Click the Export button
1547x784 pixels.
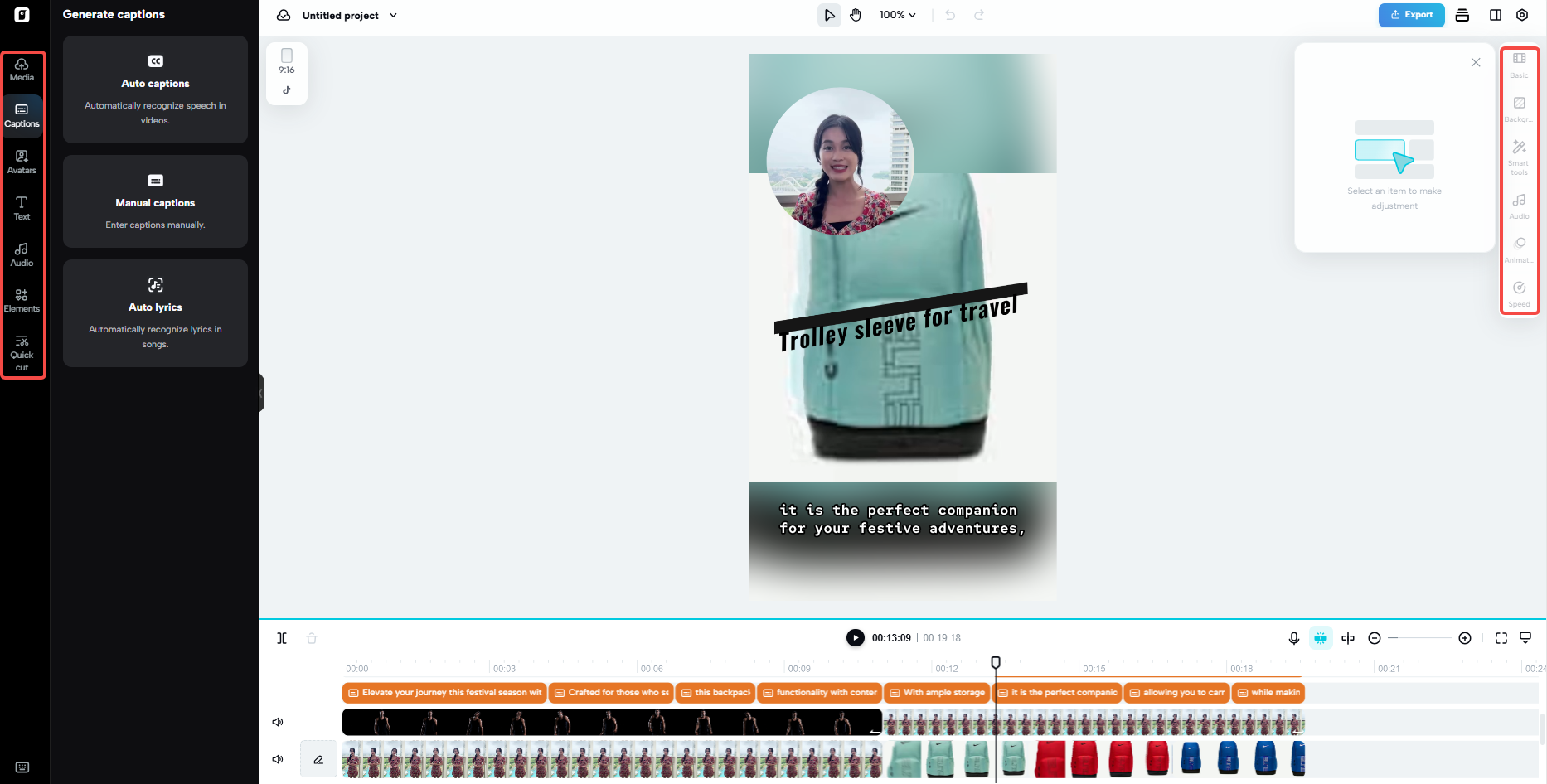(x=1411, y=15)
